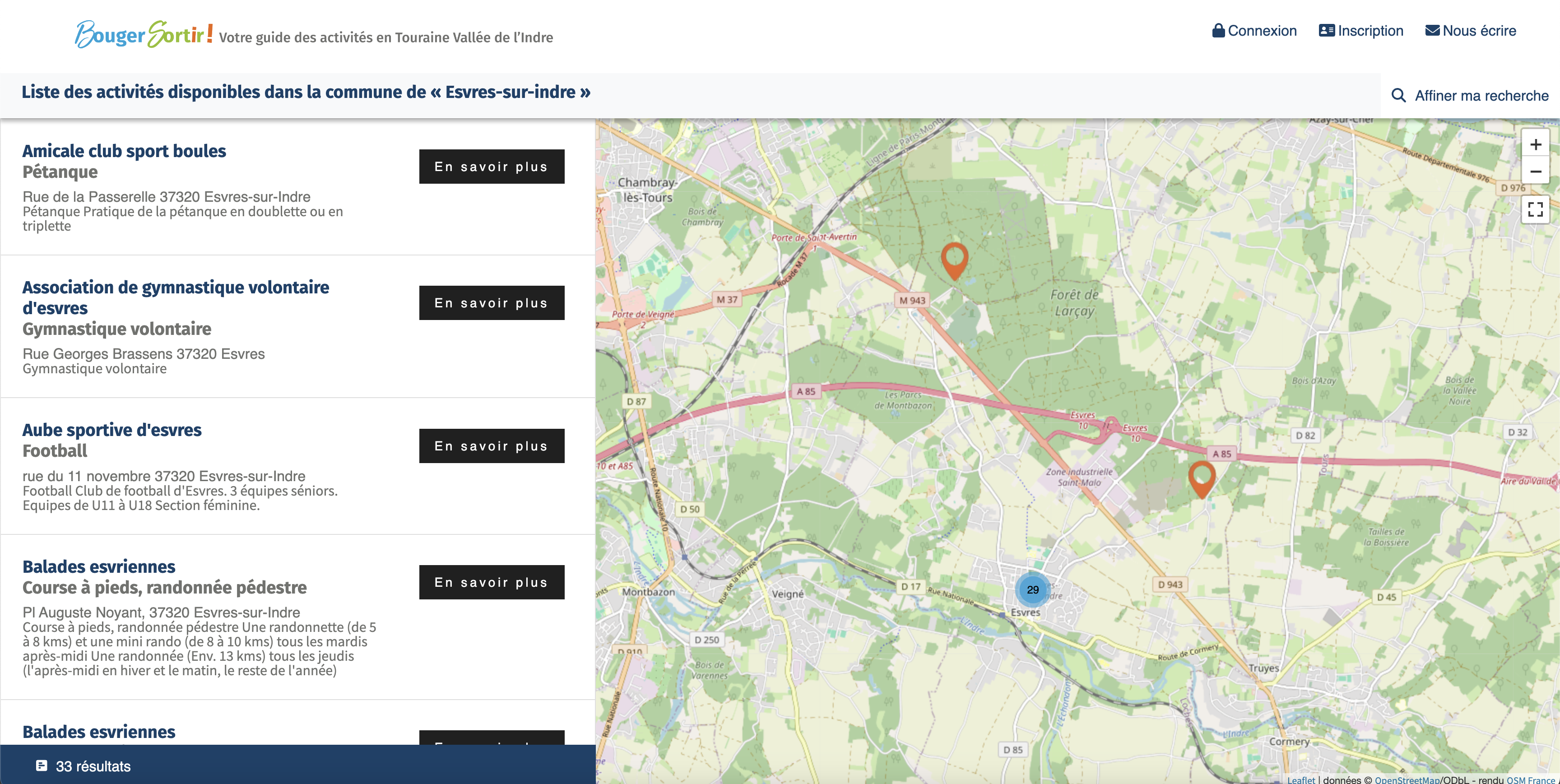
Task: Click the BougerSortir logo
Action: pyautogui.click(x=144, y=34)
